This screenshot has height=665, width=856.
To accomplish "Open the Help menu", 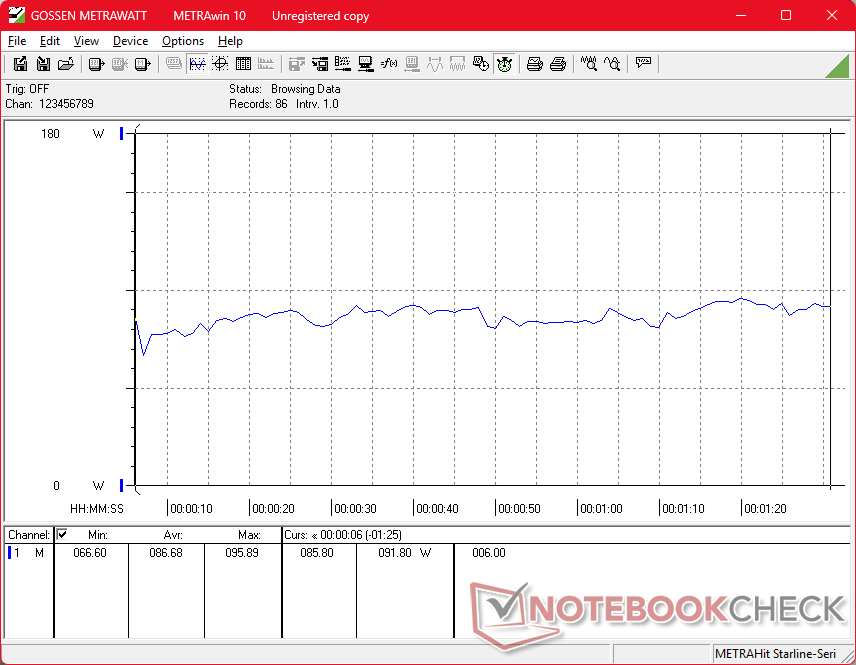I will 230,41.
